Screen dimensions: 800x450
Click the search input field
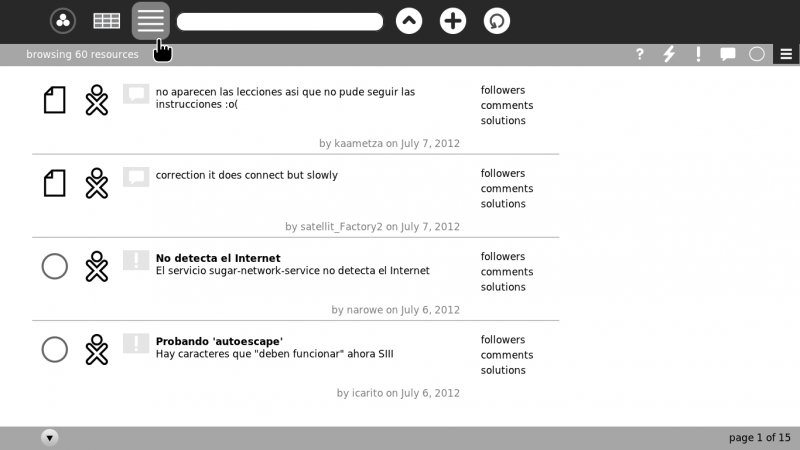[280, 21]
